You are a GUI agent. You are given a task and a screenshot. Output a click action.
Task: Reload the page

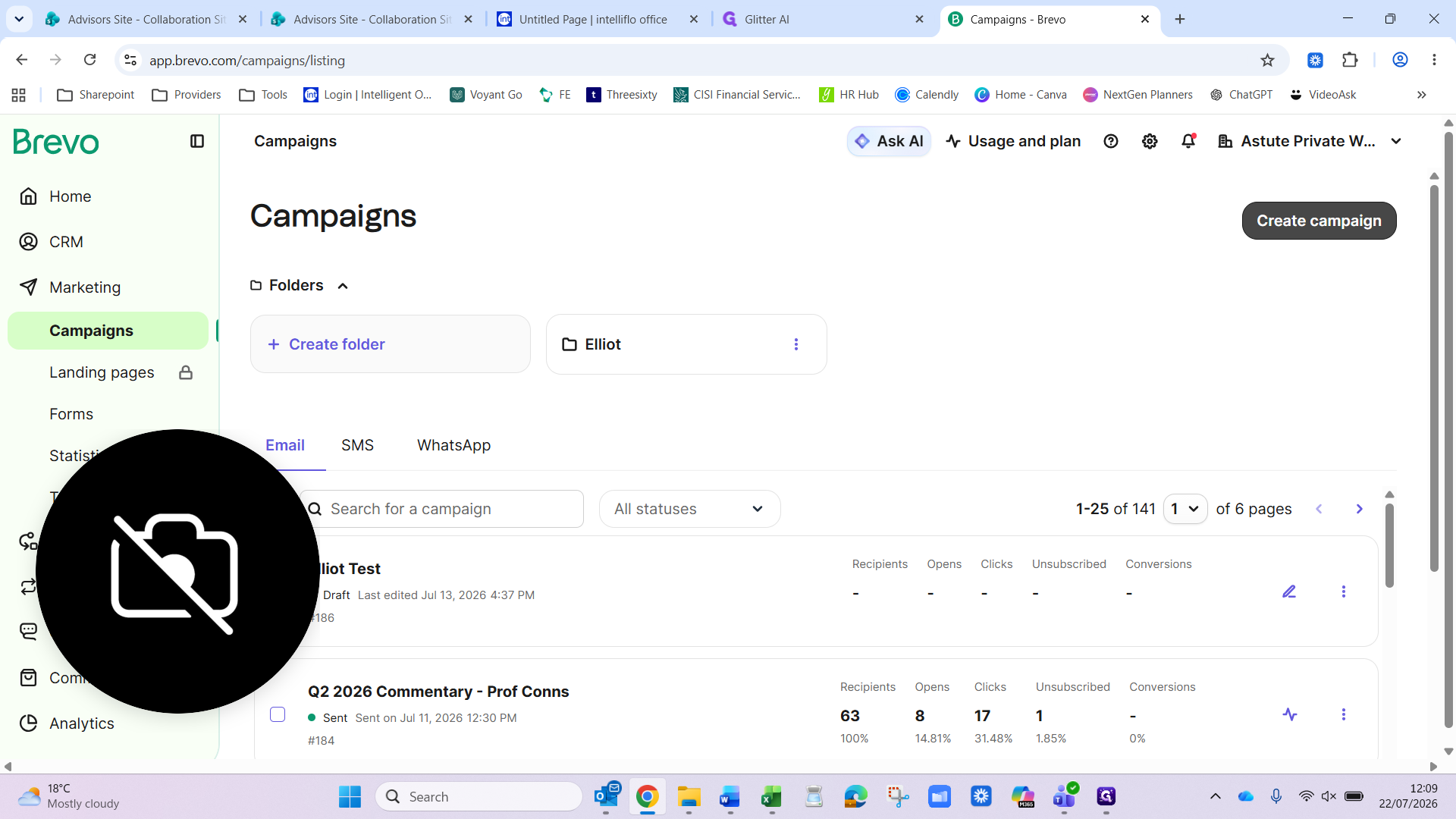tap(89, 60)
